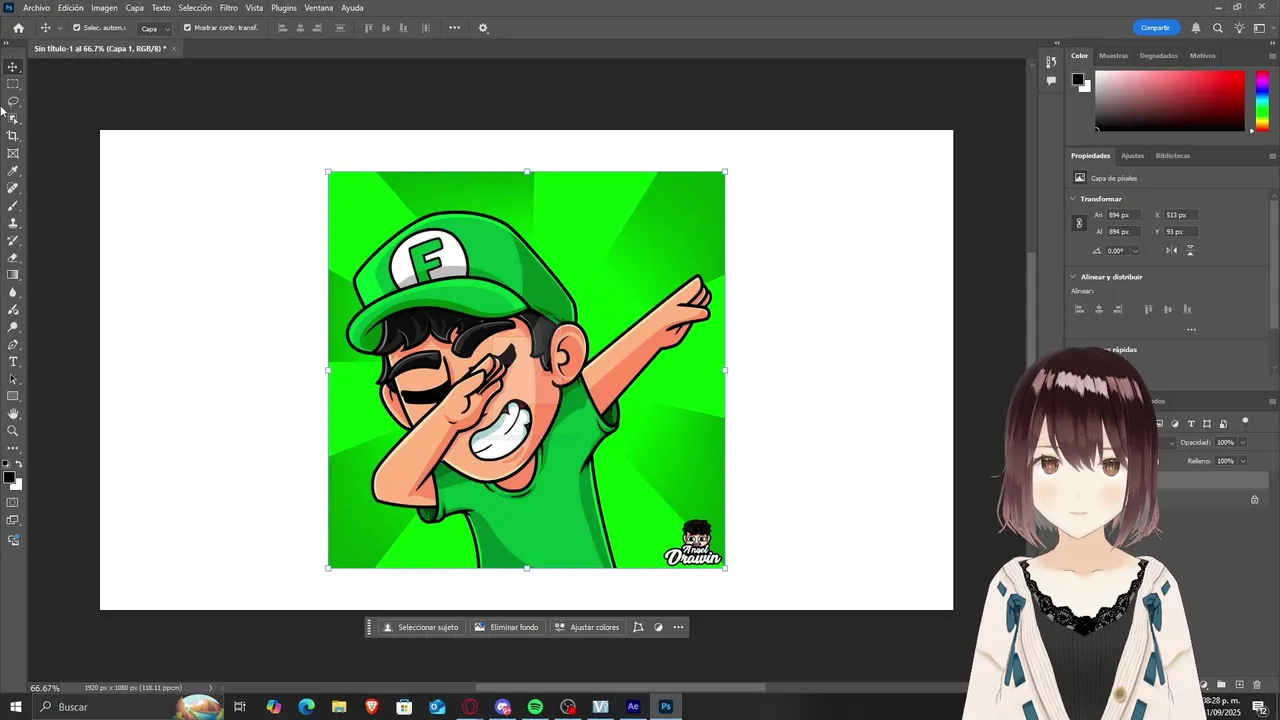Viewport: 1280px width, 720px height.
Task: Open Color panel flyout menu
Action: point(1272,56)
